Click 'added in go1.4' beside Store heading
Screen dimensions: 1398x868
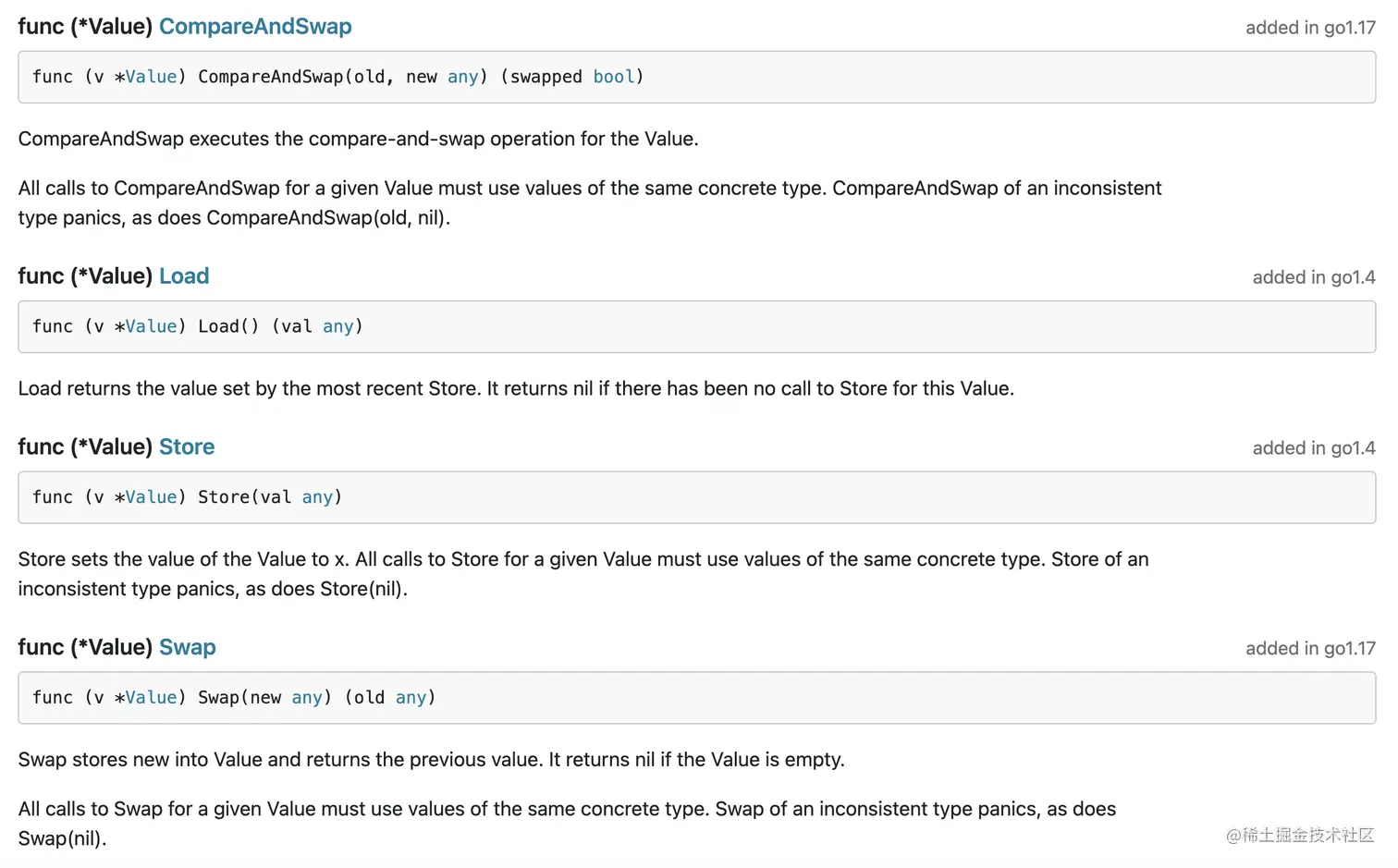(x=1314, y=448)
